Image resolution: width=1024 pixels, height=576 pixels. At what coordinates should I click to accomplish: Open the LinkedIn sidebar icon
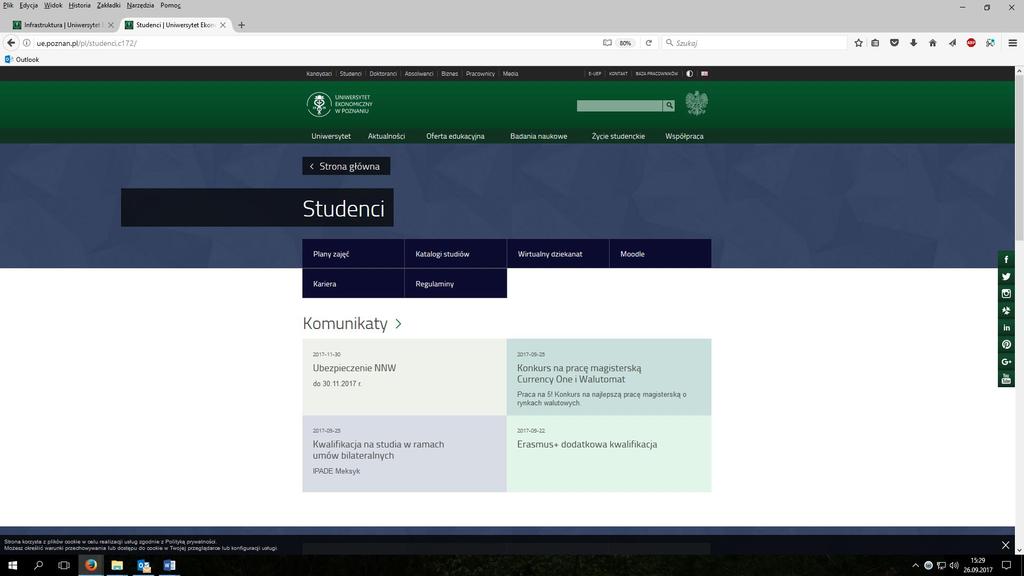pos(1006,327)
